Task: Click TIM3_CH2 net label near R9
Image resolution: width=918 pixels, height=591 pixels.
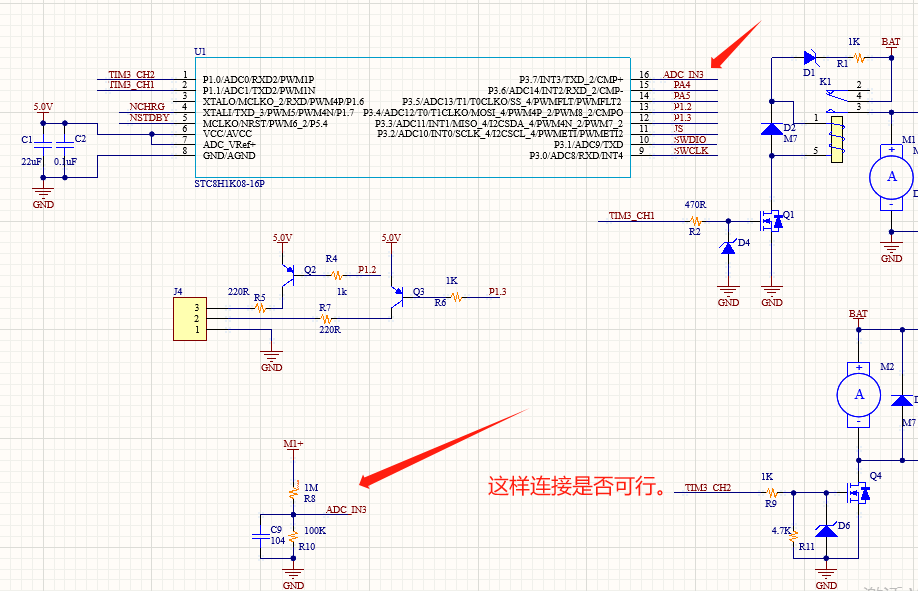Action: click(x=708, y=487)
